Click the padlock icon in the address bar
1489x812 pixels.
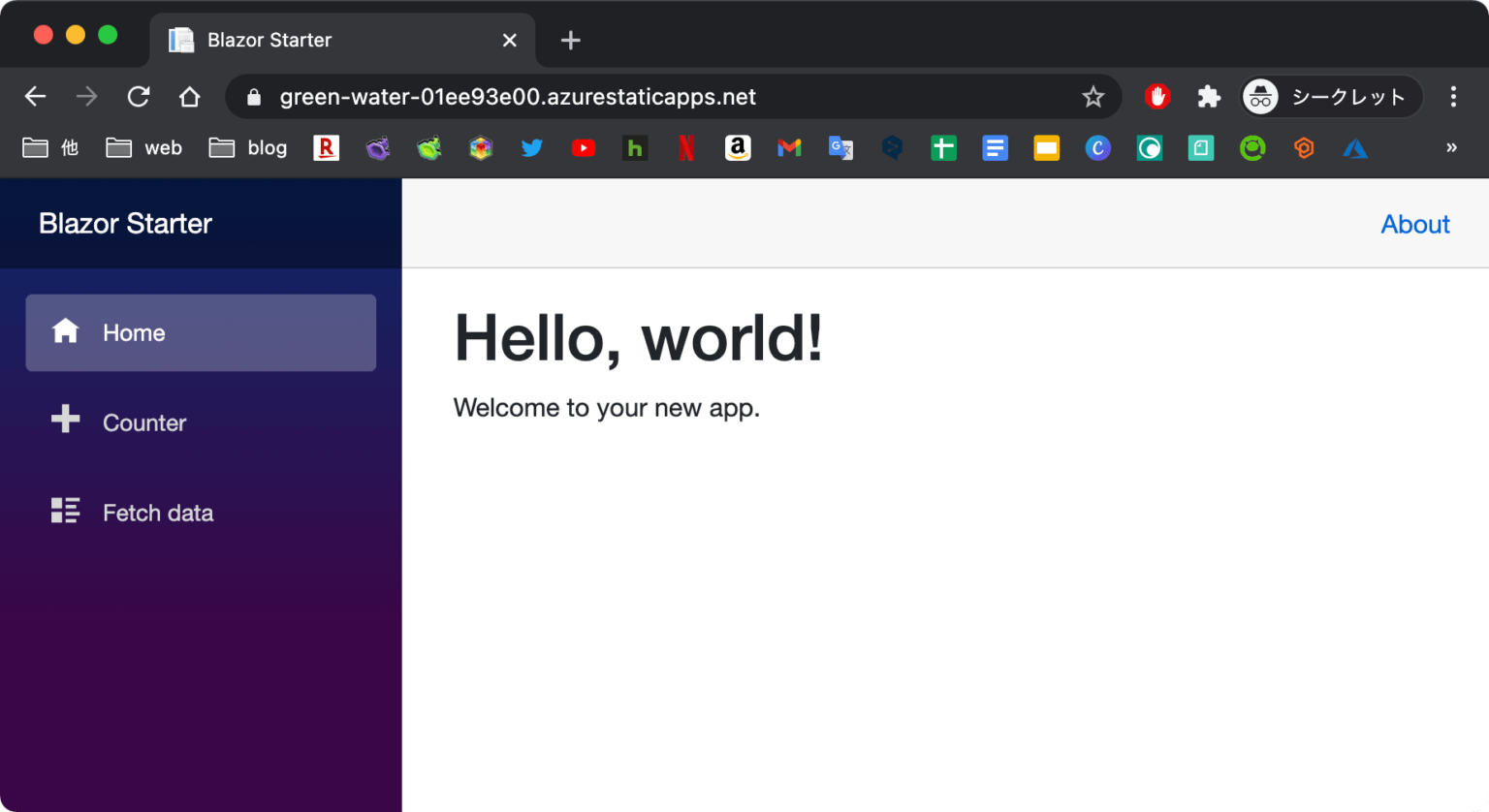253,96
